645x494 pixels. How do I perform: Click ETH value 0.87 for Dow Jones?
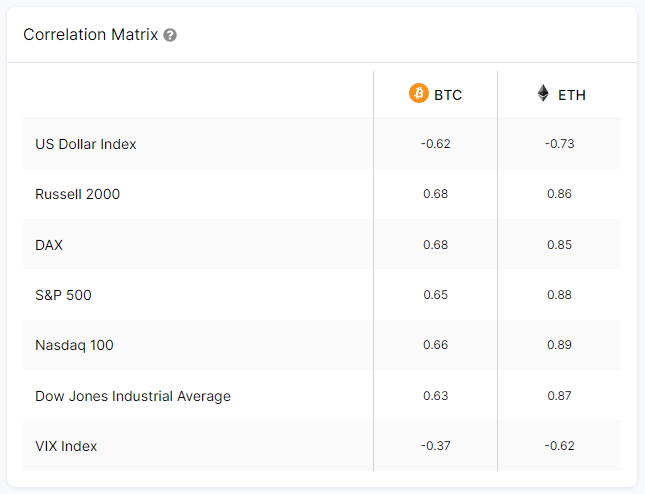(559, 396)
